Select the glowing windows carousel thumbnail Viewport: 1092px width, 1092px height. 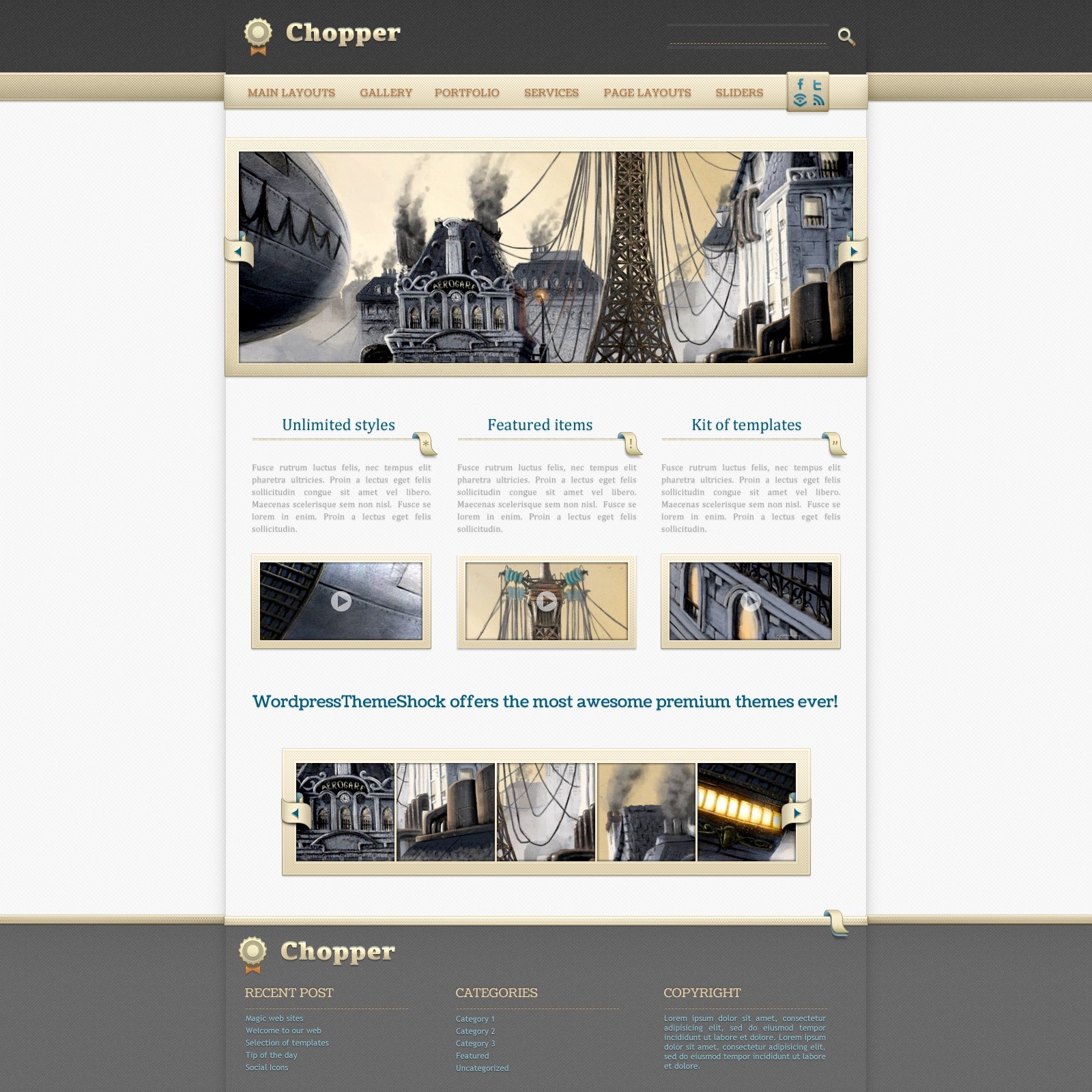click(747, 812)
